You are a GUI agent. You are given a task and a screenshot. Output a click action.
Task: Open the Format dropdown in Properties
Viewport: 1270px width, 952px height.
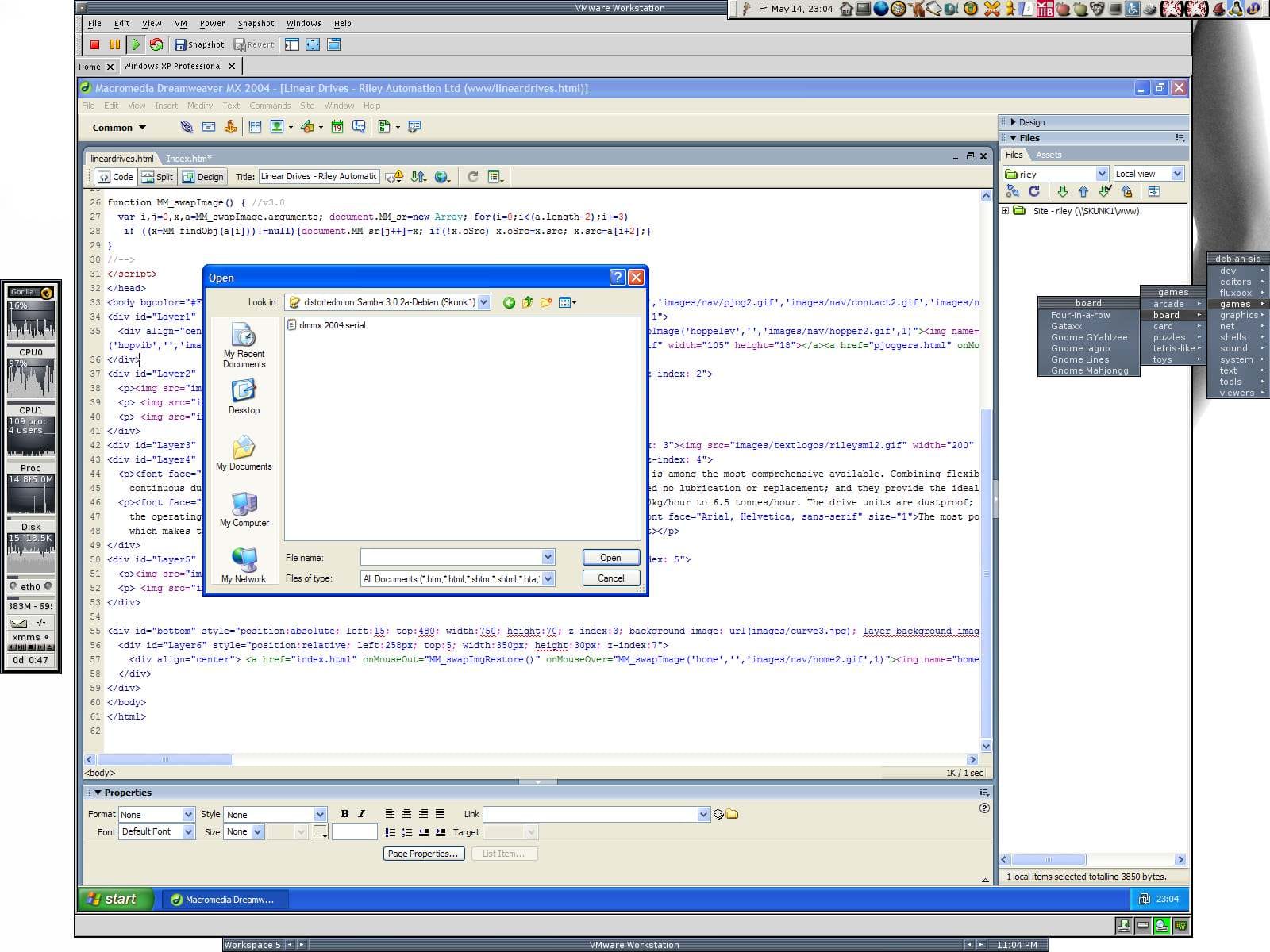point(188,815)
